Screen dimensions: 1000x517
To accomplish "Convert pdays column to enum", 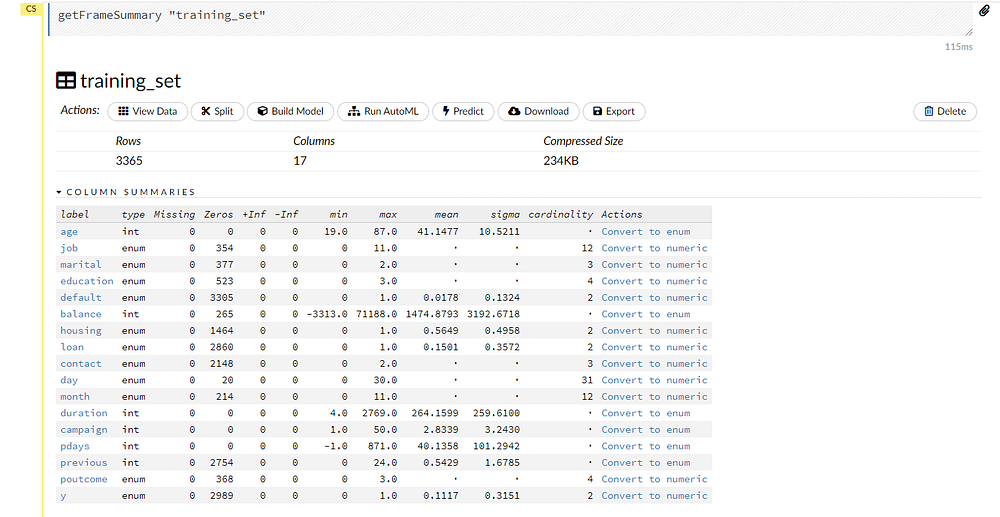I will 645,446.
